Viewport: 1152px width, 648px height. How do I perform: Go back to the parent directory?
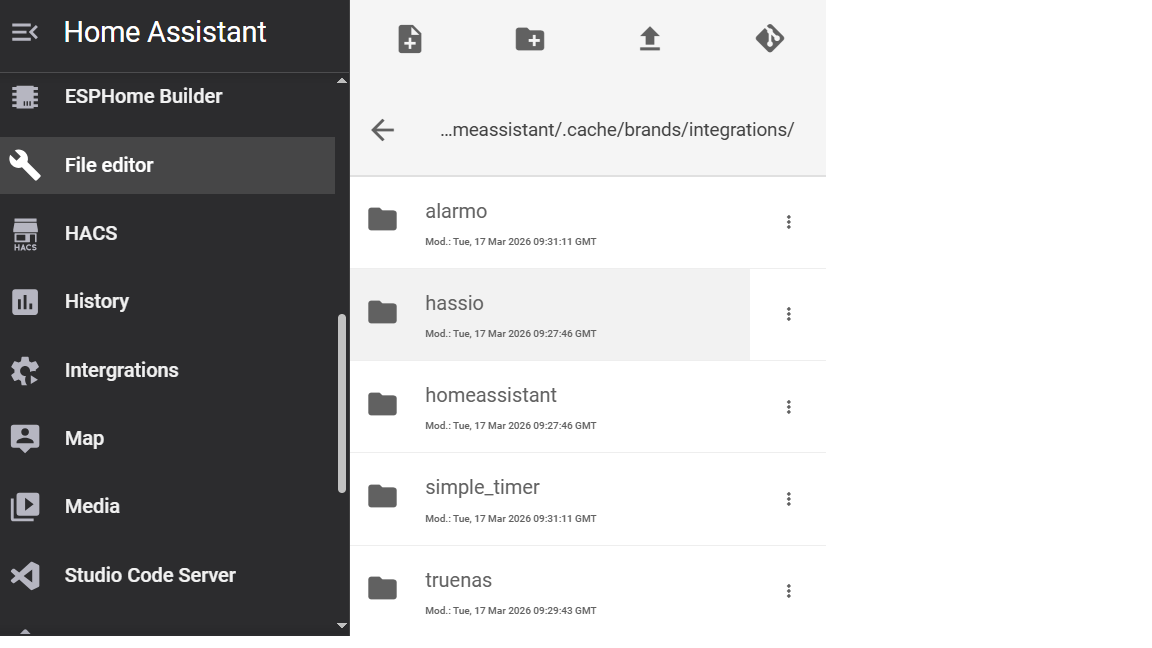point(382,130)
